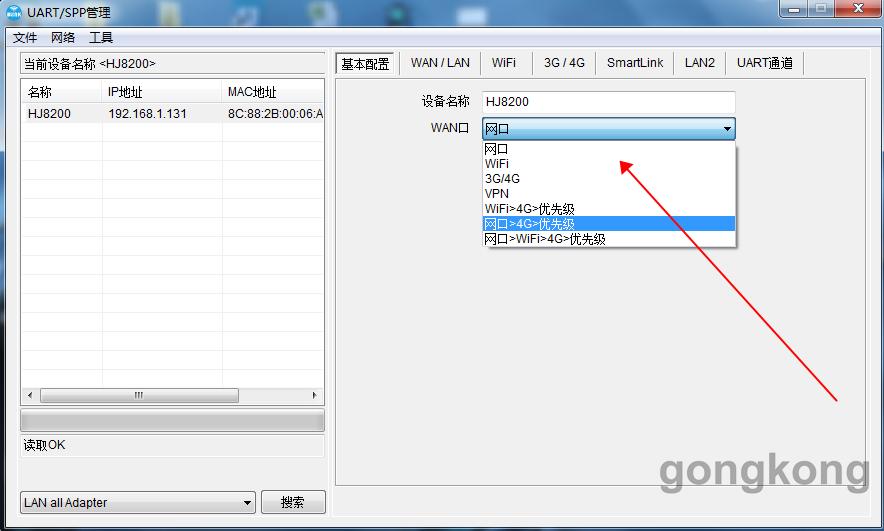Open the 工具 menu

click(101, 38)
